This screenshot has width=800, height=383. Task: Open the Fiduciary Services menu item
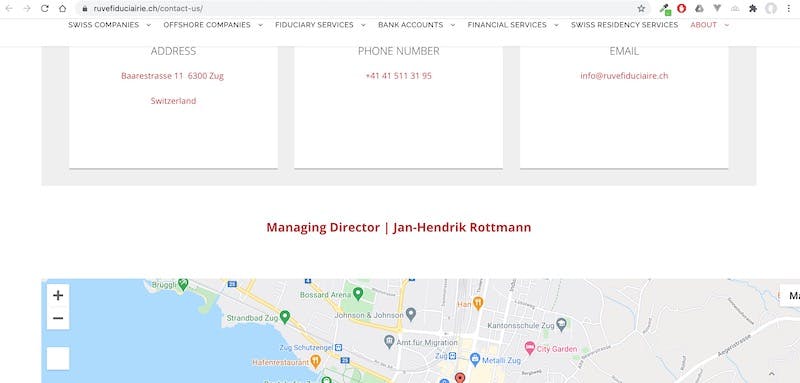click(x=314, y=24)
